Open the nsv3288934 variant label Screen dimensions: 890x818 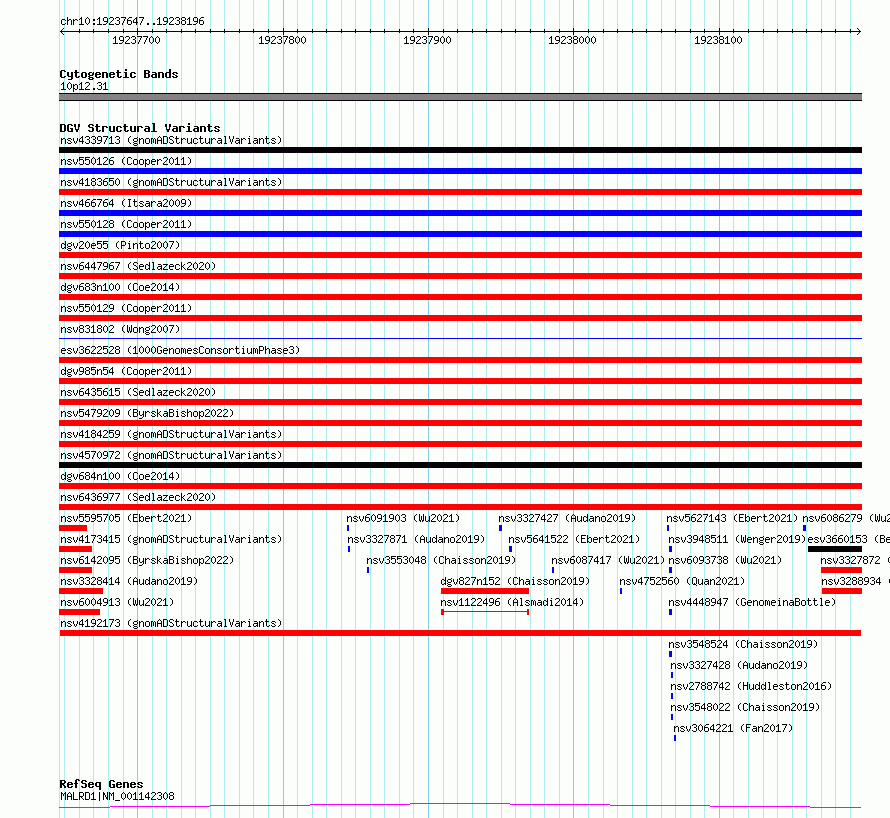(x=855, y=581)
